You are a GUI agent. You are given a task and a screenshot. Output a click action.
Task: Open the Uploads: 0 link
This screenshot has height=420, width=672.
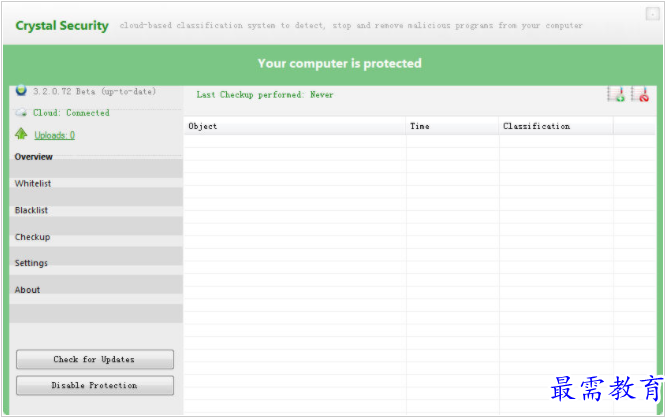(x=54, y=135)
